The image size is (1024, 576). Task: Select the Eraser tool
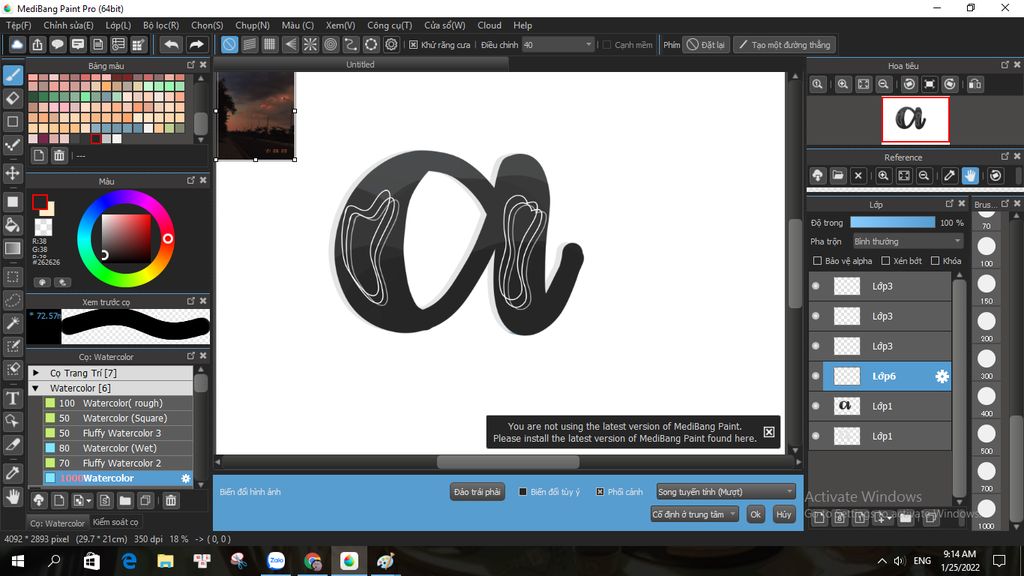click(12, 99)
